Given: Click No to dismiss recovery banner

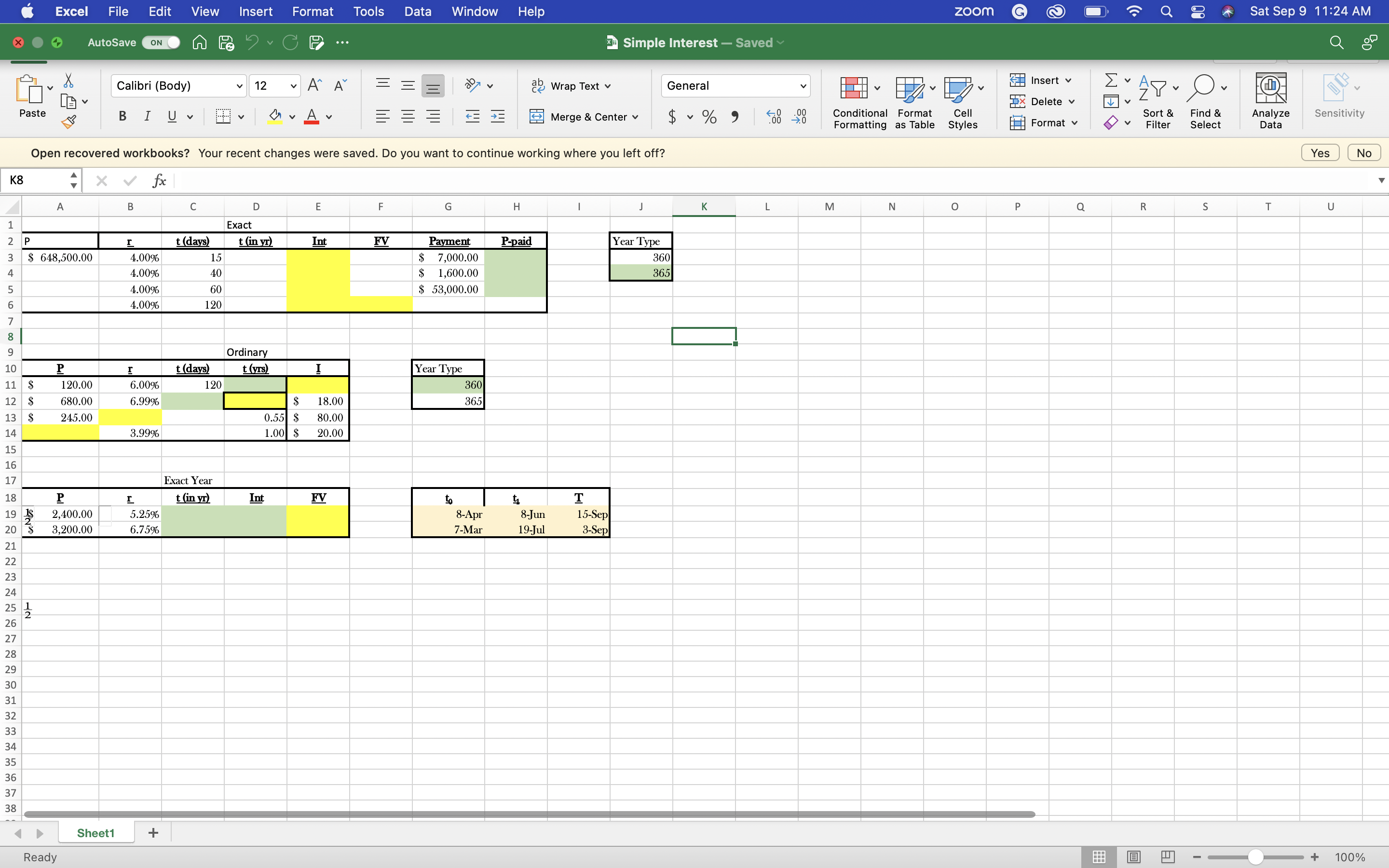Looking at the screenshot, I should click(1363, 152).
